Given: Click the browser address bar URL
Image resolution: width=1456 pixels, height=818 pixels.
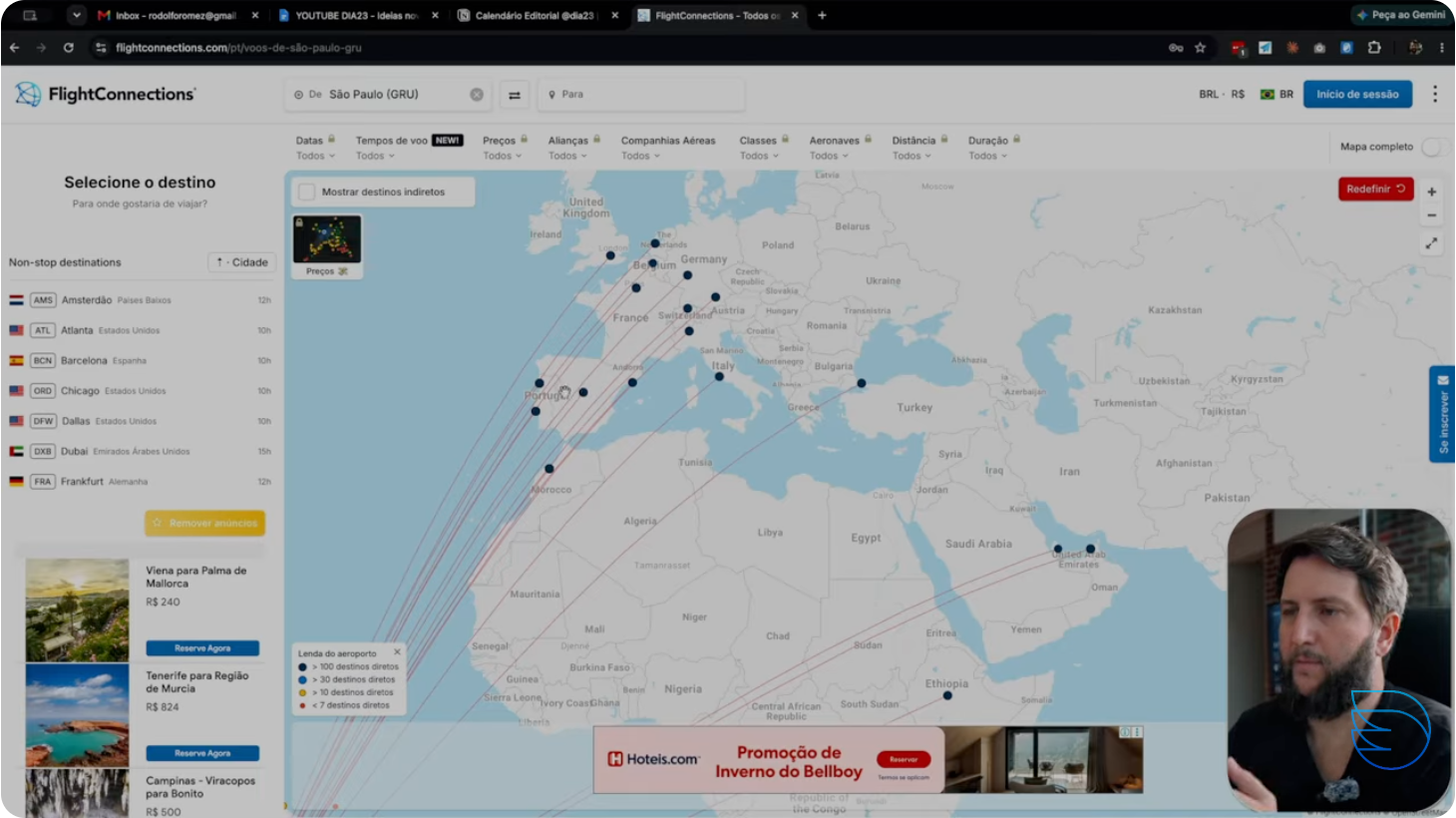Looking at the screenshot, I should [x=238, y=47].
